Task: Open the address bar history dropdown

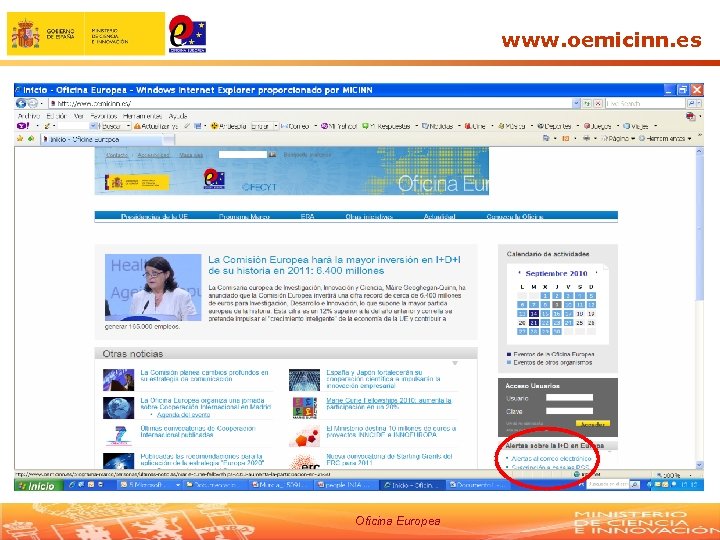Action: point(576,103)
